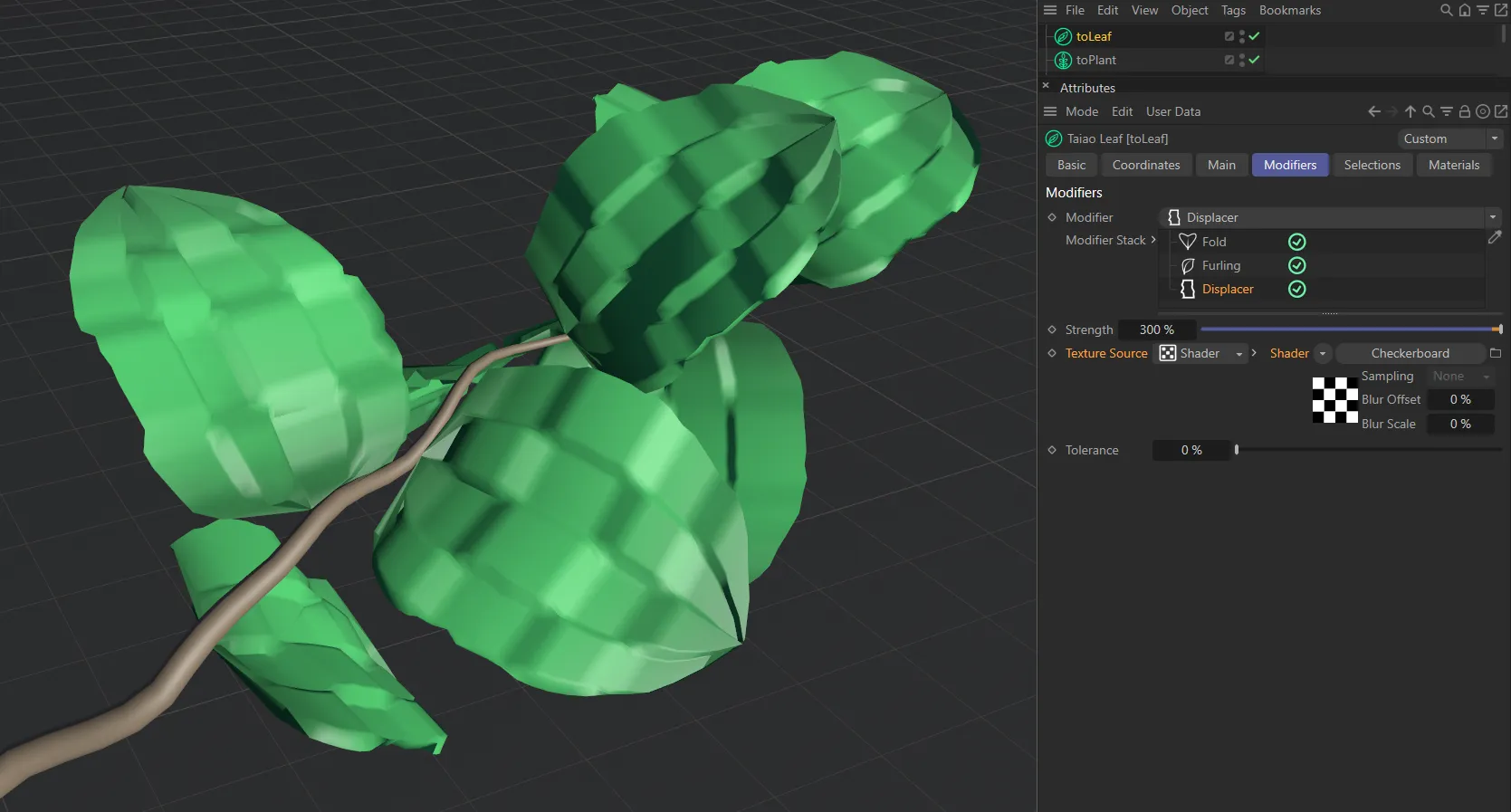Image resolution: width=1511 pixels, height=812 pixels.
Task: Go back with the Attributes back arrow
Action: click(1374, 111)
